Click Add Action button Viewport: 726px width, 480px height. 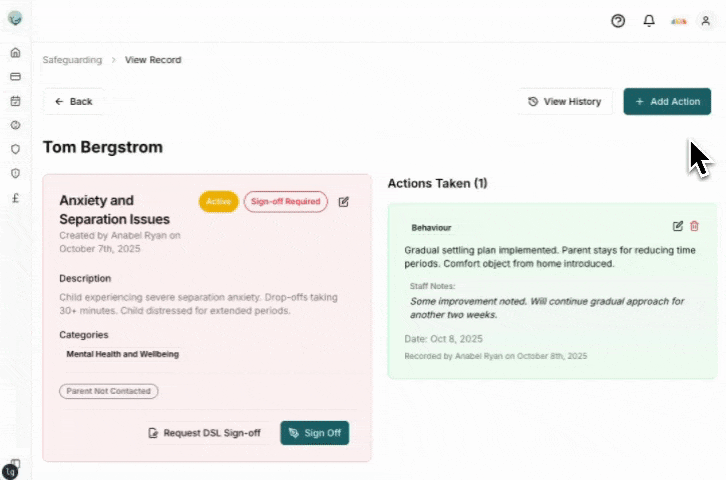(x=667, y=101)
